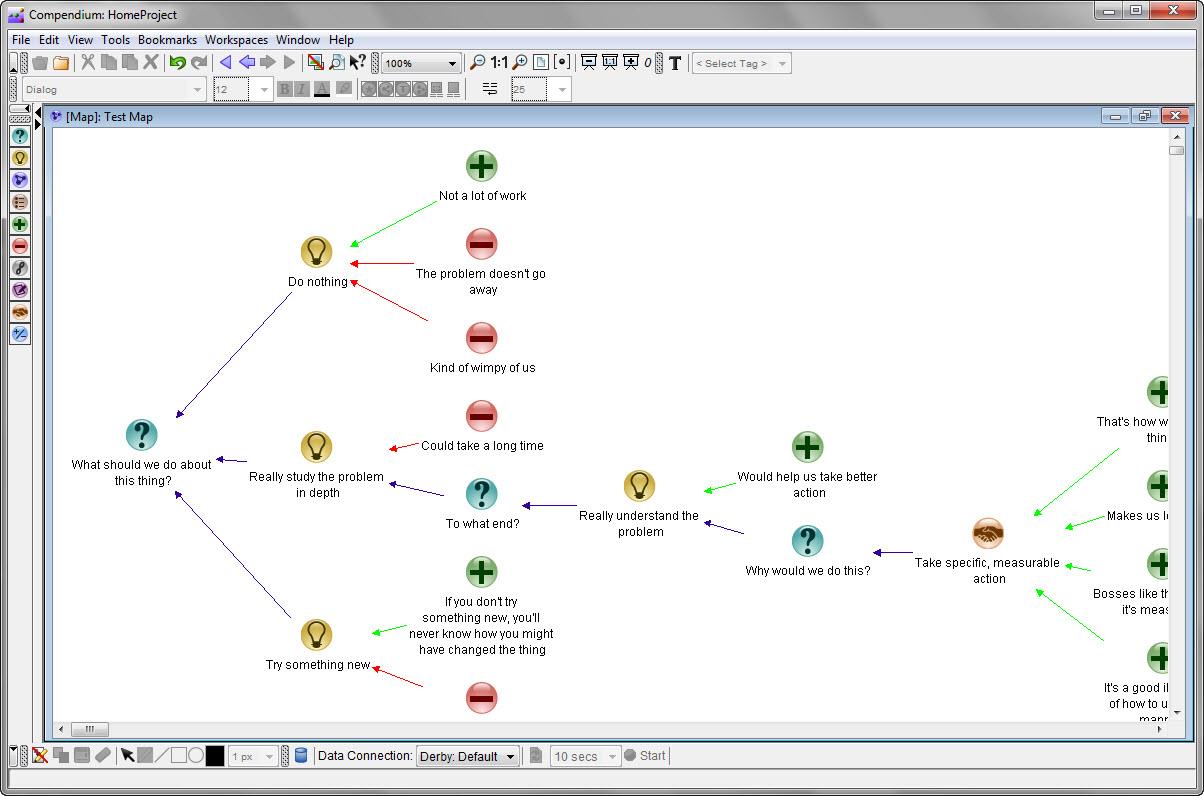Click the Search magnifier-document icon
Viewport: 1204px width, 796px height.
pyautogui.click(x=337, y=62)
